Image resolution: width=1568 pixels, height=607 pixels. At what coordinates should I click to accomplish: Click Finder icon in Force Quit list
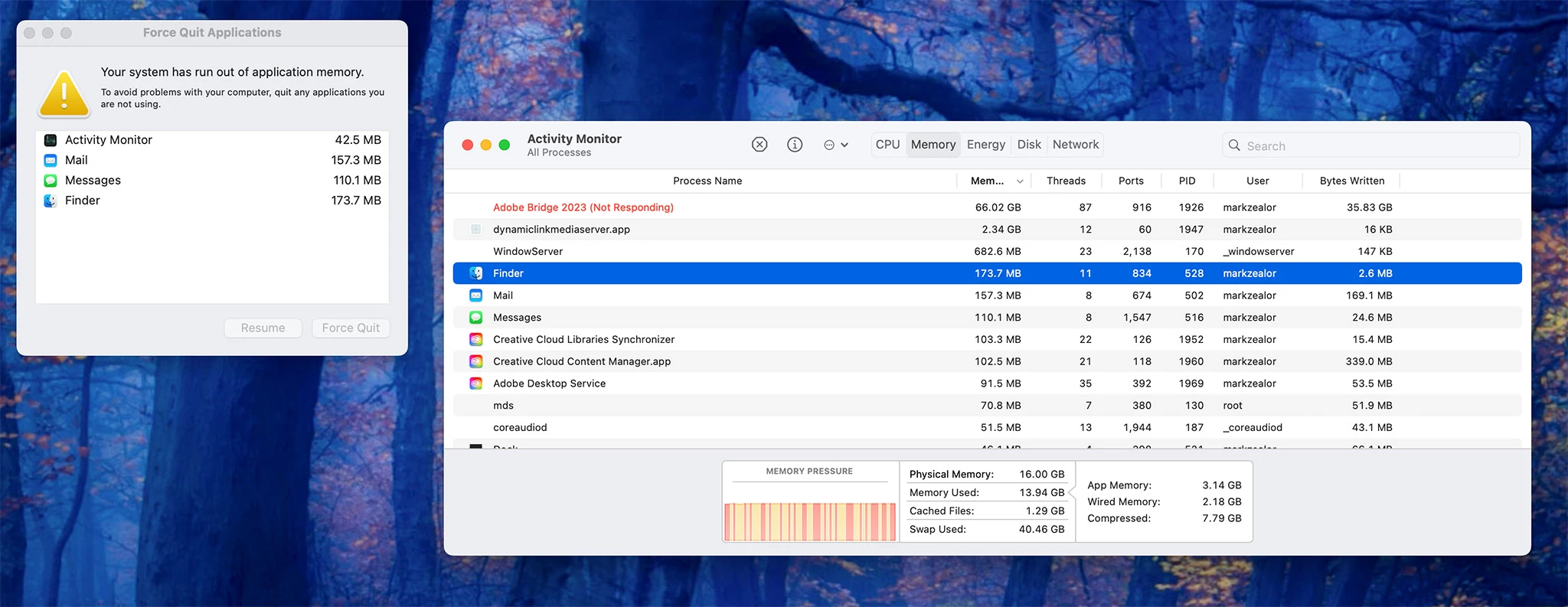pos(51,201)
